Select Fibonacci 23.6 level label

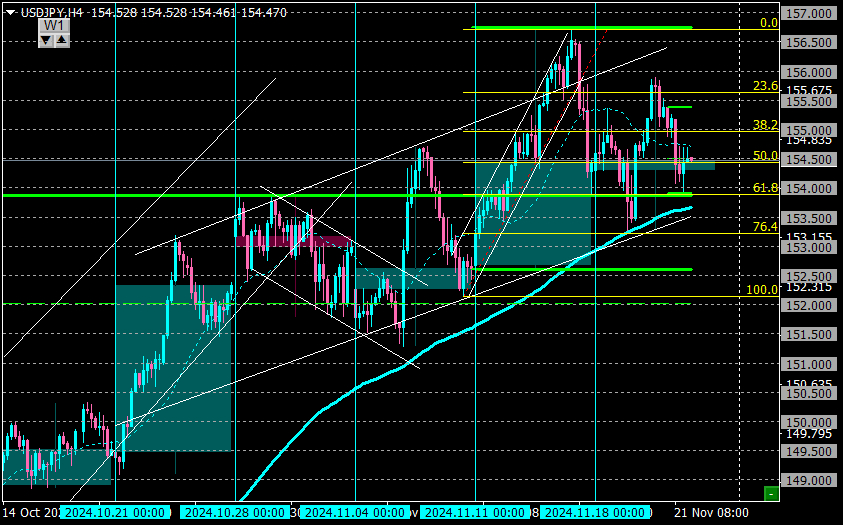766,86
